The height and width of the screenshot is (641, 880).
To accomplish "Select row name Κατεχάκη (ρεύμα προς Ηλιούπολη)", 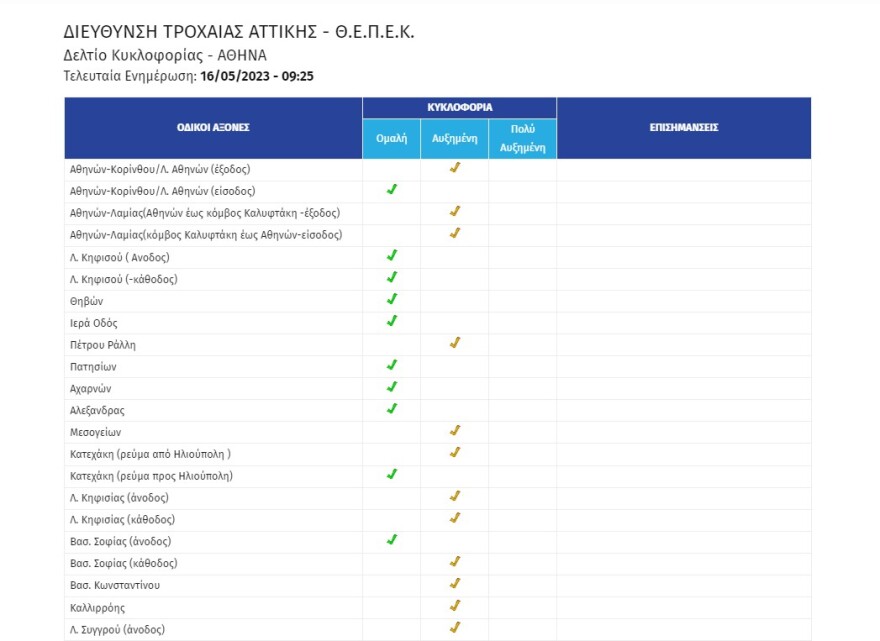I will [x=151, y=476].
